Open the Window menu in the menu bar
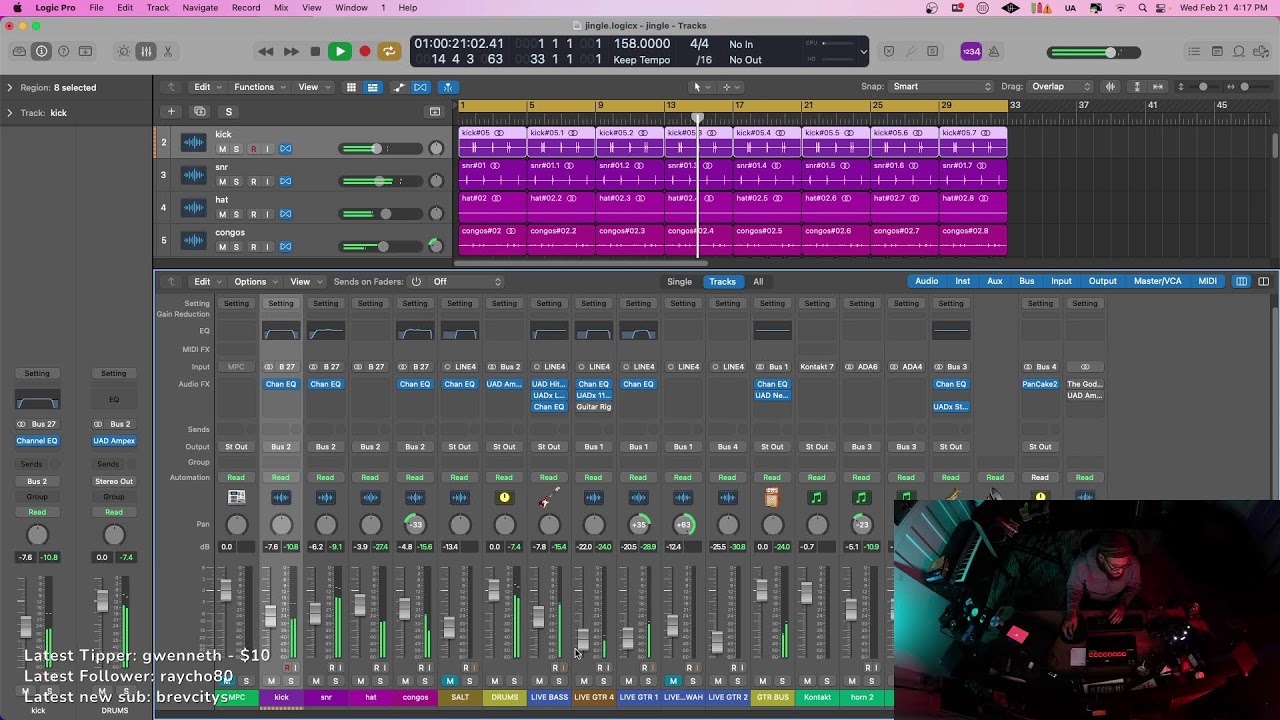The height and width of the screenshot is (720, 1280). click(351, 8)
